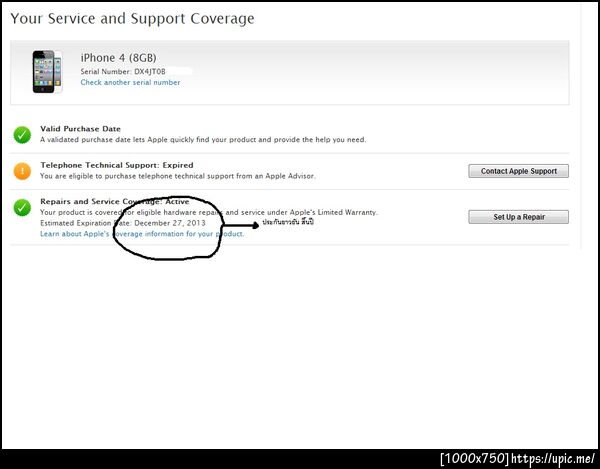Select the 'Serial Number: DX4JT08' text
This screenshot has width=600, height=469.
coord(123,72)
